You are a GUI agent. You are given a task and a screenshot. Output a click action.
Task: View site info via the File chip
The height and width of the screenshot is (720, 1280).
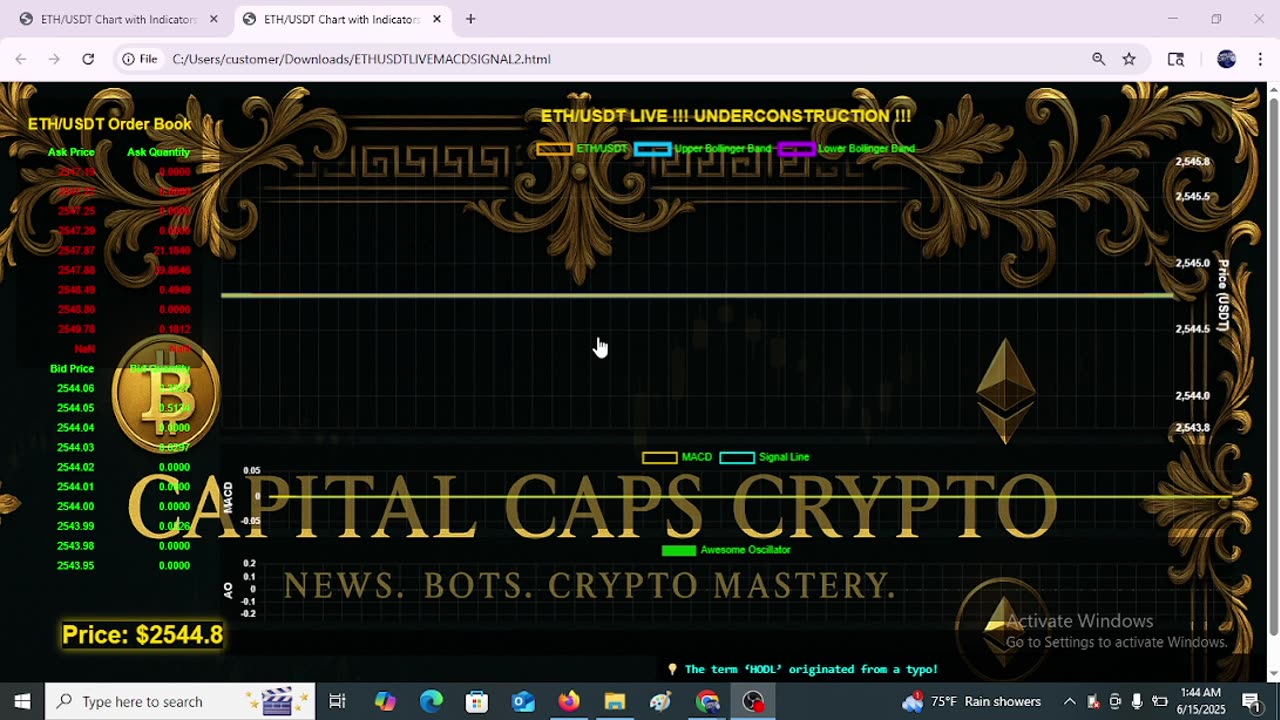coord(140,59)
